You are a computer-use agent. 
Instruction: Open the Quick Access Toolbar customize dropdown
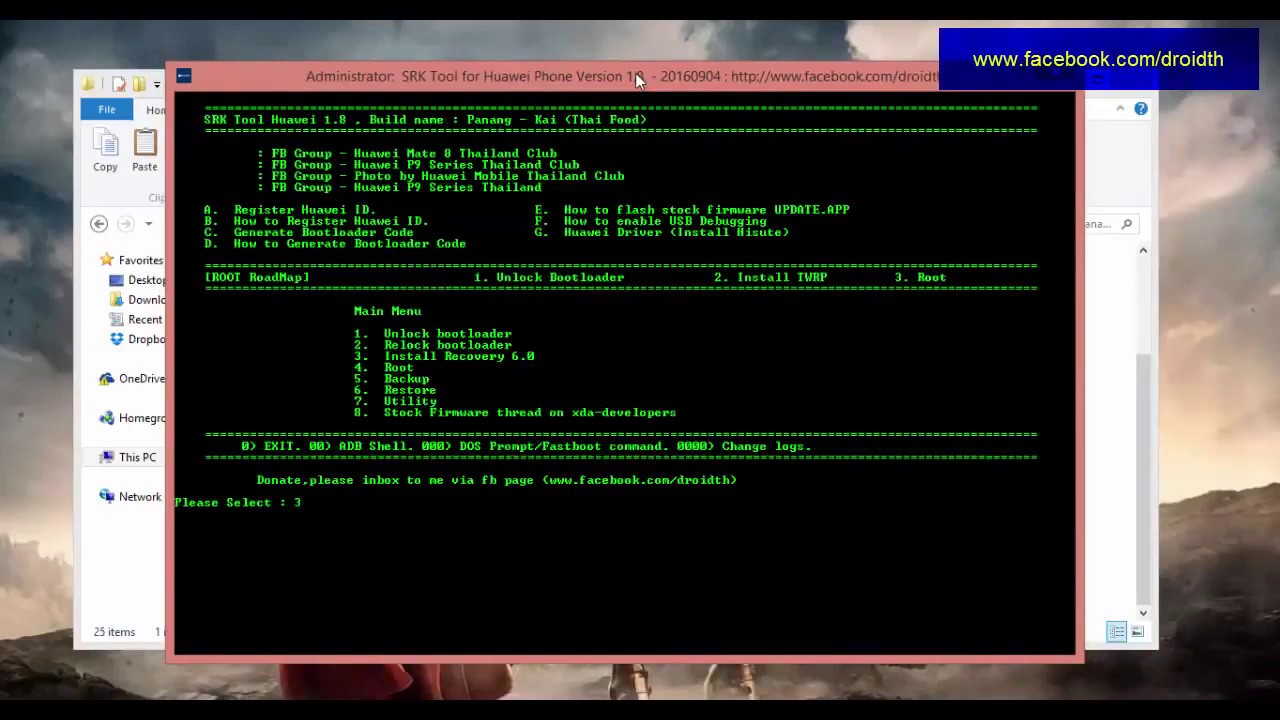[x=157, y=85]
